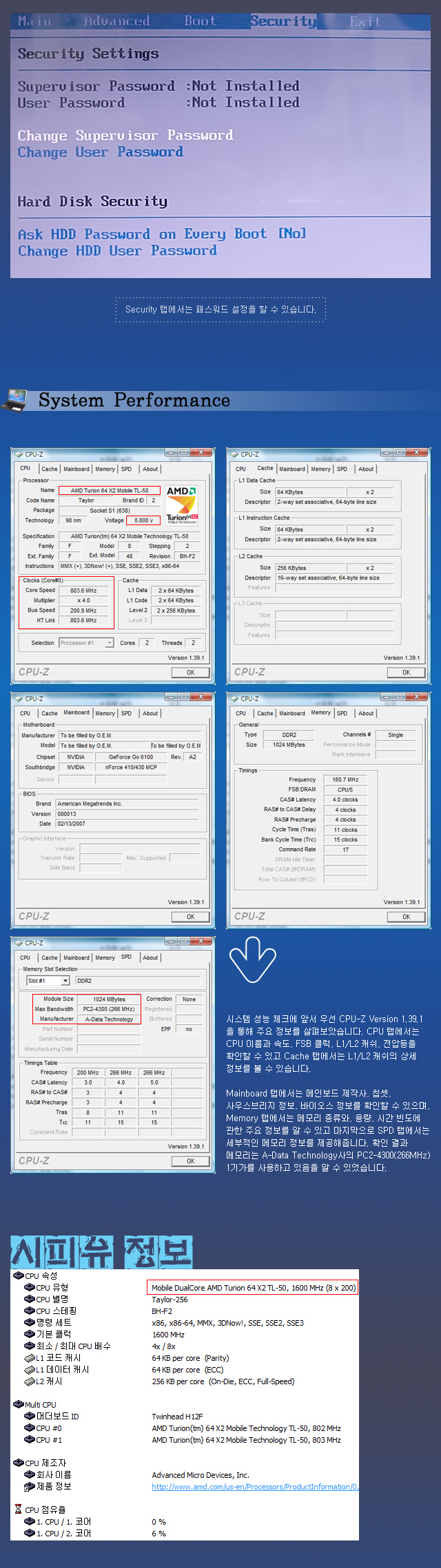Click the icon next to 1. CPU / 2. 코어
Image resolution: width=441 pixels, height=1568 pixels.
point(30,1533)
